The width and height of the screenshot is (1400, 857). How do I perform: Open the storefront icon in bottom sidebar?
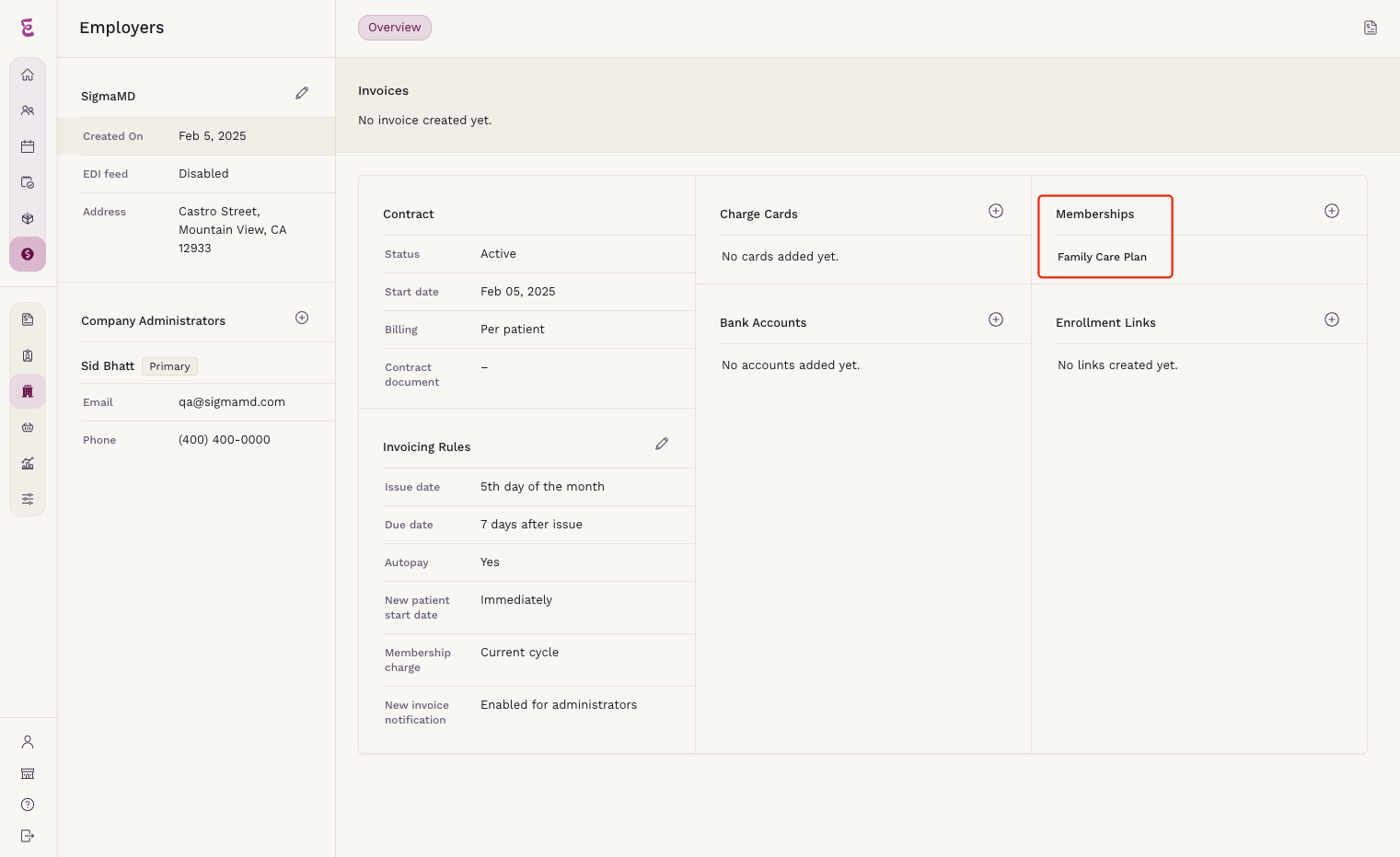28,773
